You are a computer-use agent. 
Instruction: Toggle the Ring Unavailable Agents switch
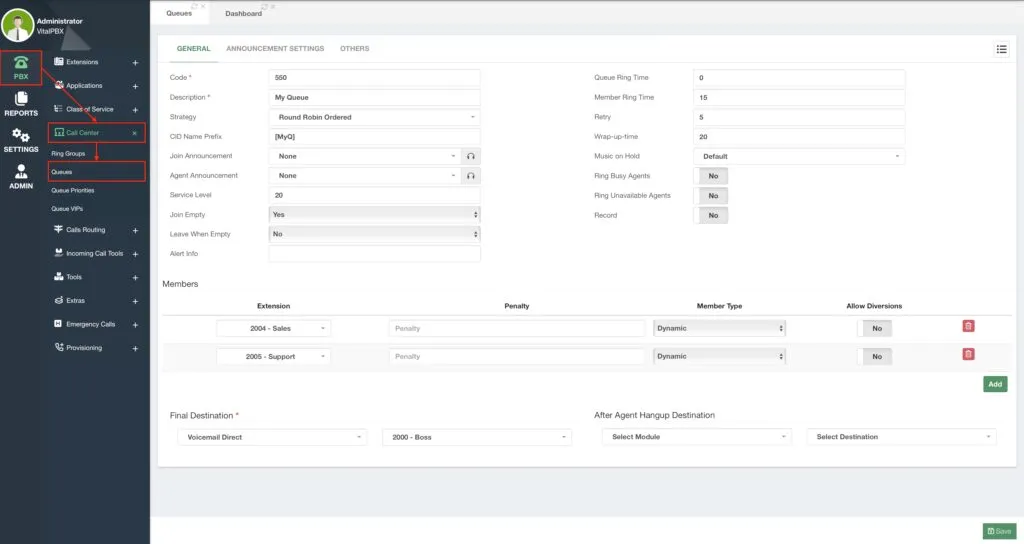[x=711, y=195]
